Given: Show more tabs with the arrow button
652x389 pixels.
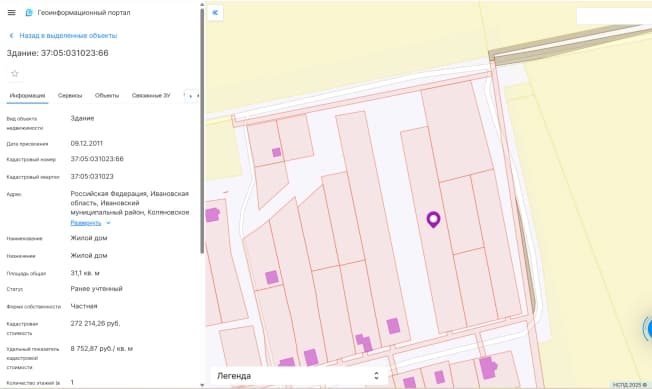Looking at the screenshot, I should pyautogui.click(x=191, y=96).
